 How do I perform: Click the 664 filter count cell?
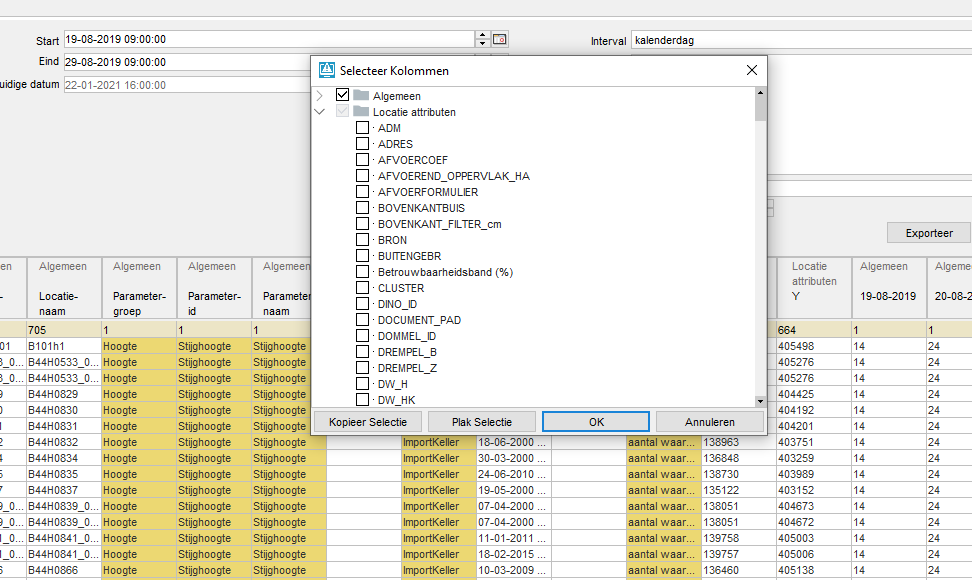(815, 330)
